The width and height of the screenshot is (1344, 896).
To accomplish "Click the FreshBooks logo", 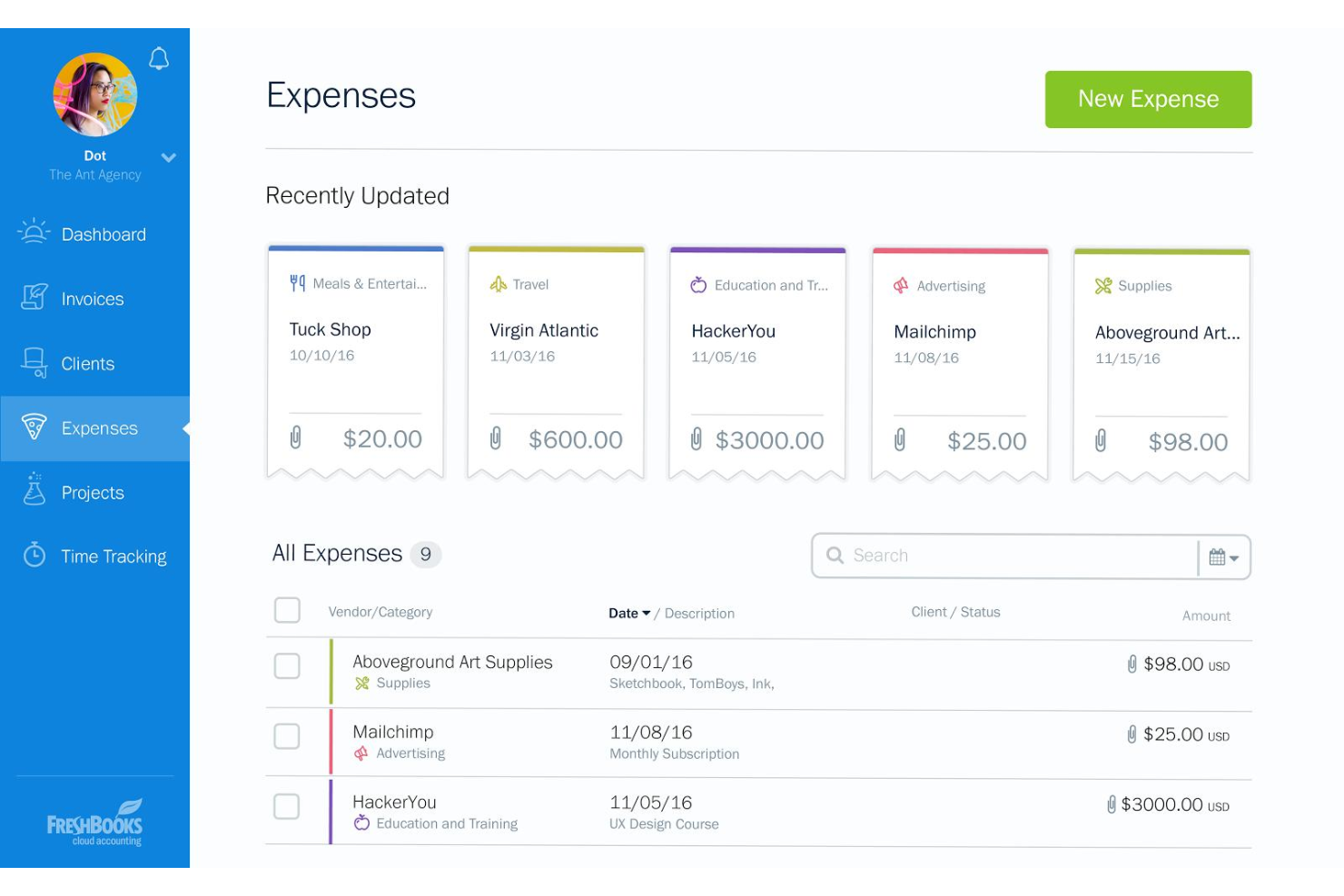I will pos(94,822).
